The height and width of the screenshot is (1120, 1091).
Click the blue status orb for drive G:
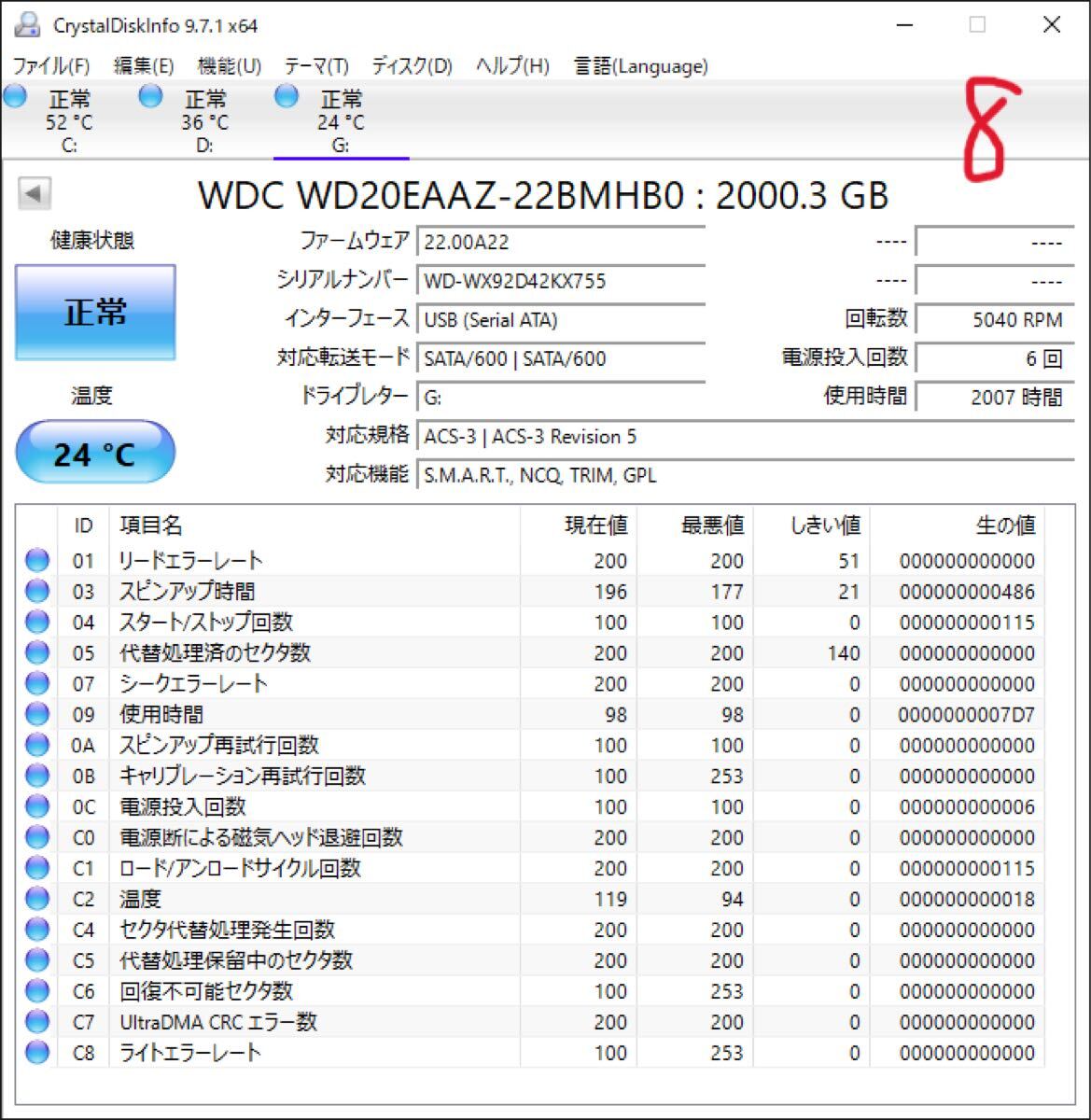coord(287,96)
